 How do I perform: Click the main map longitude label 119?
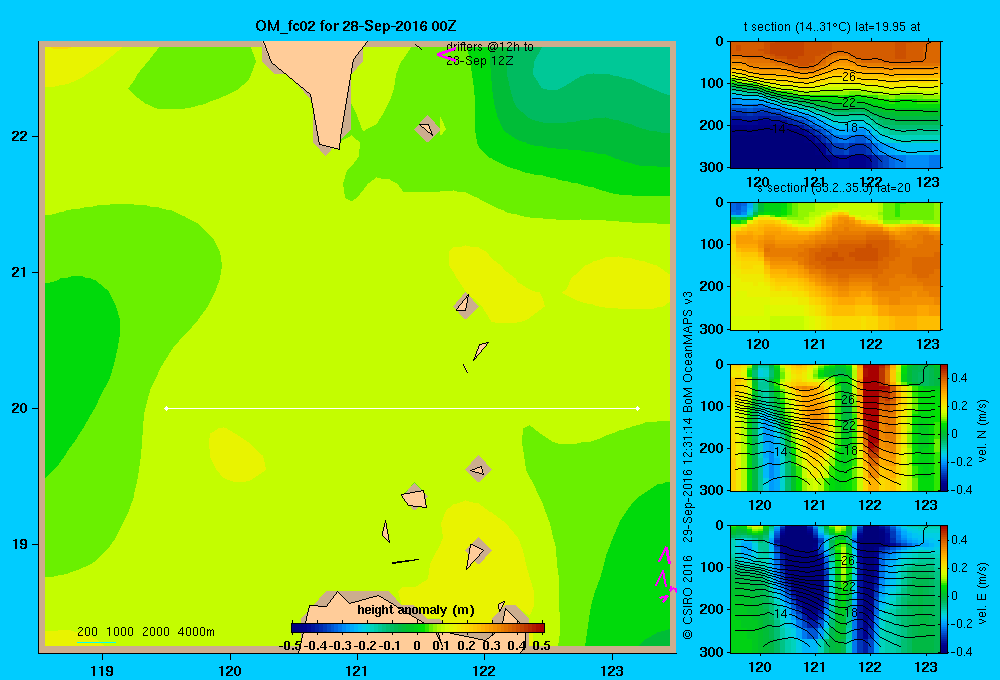pos(102,670)
